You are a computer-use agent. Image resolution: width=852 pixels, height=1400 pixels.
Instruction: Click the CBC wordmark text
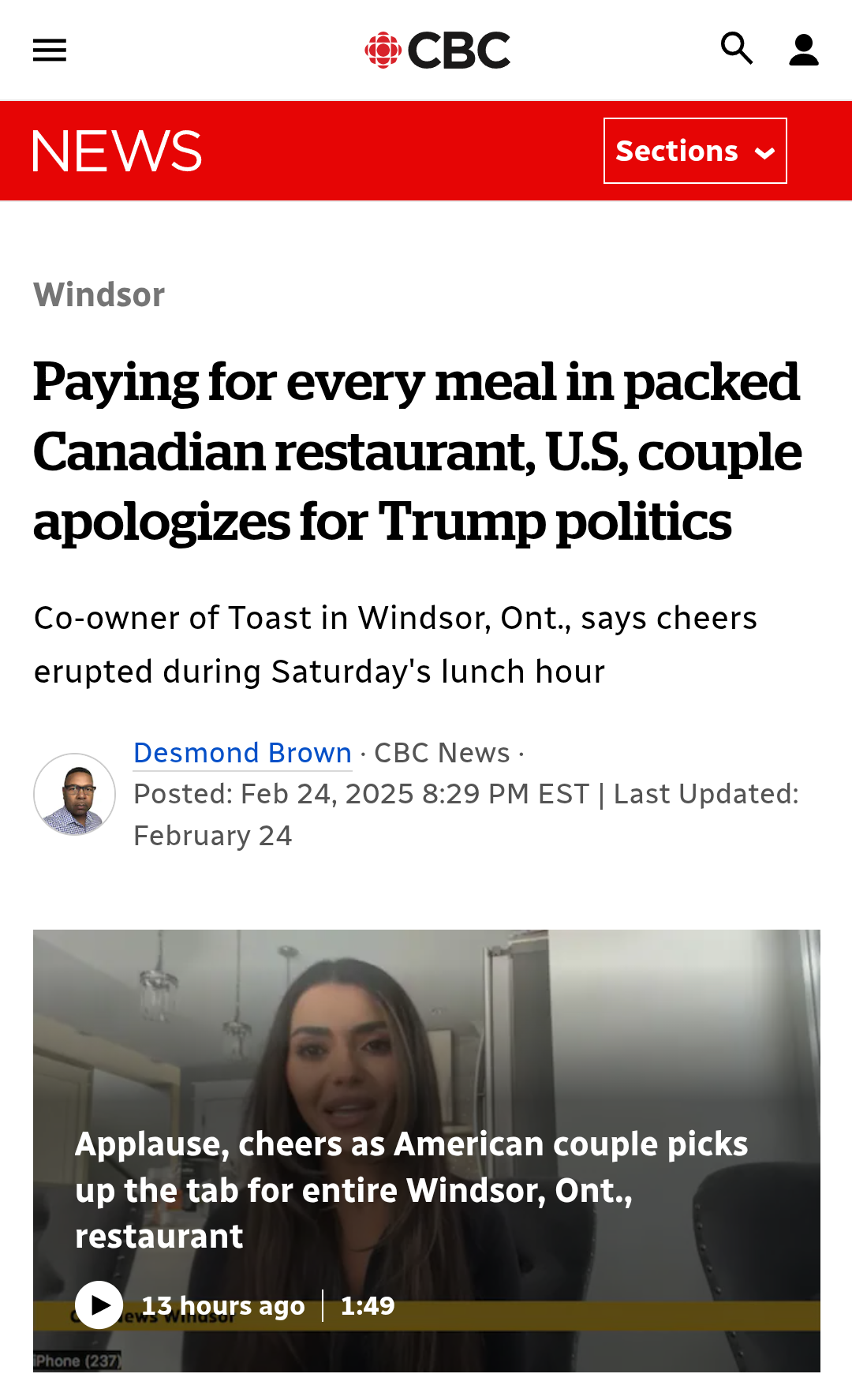[459, 51]
